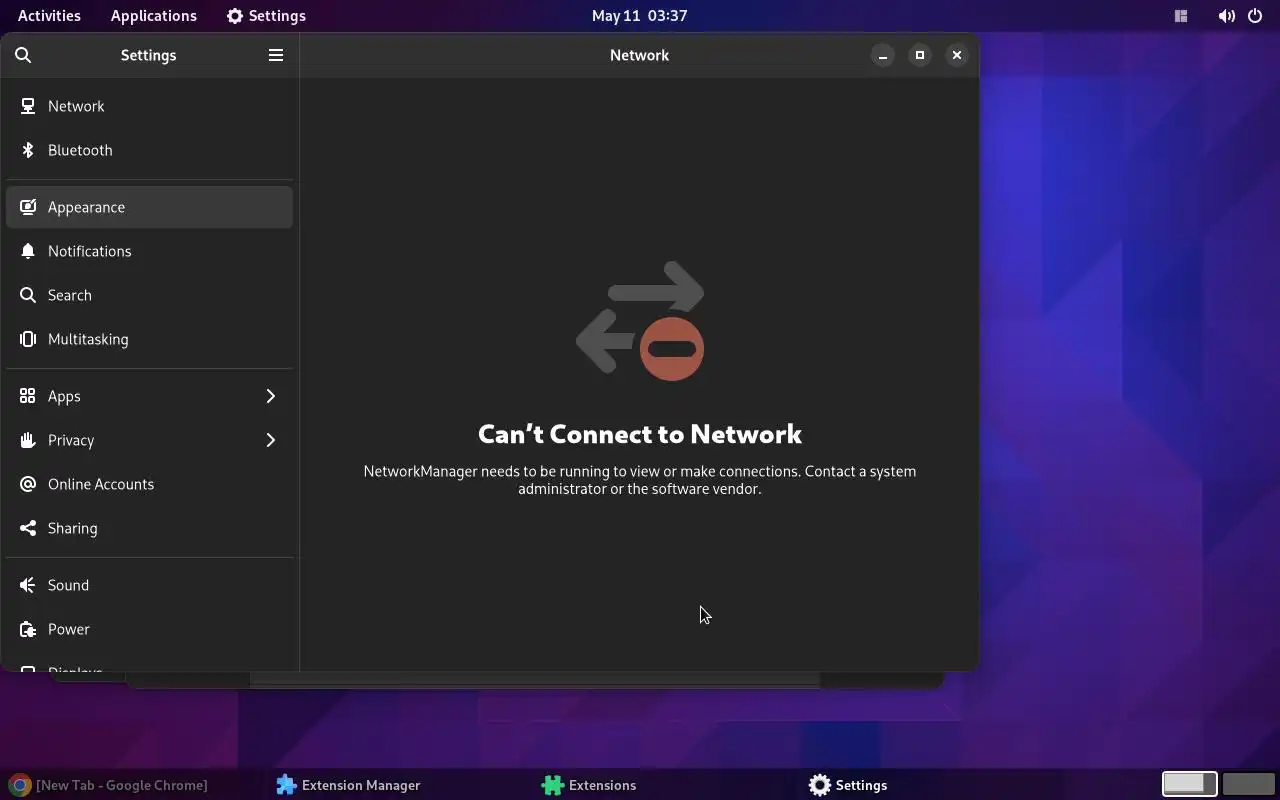The image size is (1280, 800).
Task: Switch to Extension Manager taskbar window
Action: [401, 785]
